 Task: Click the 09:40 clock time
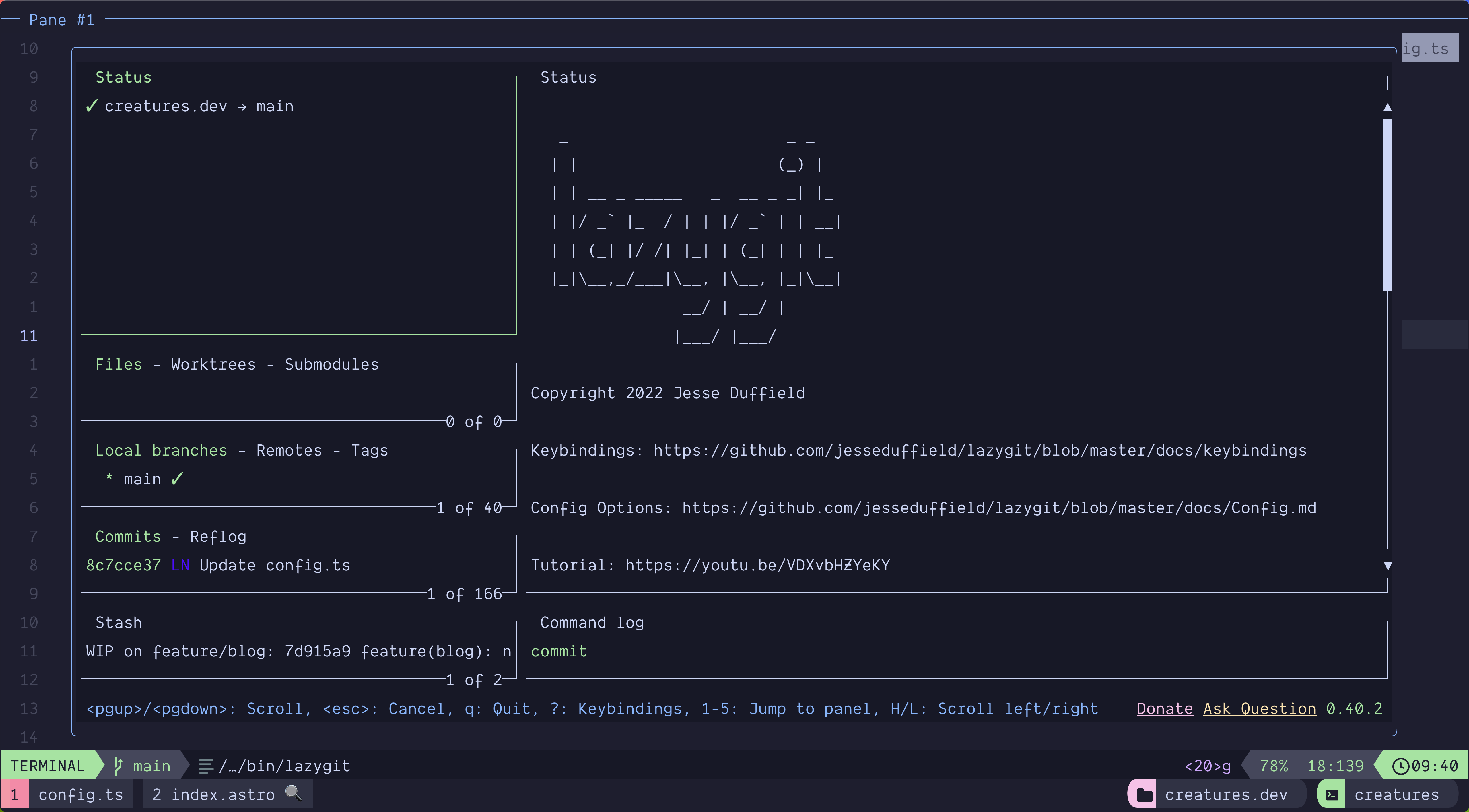click(x=1435, y=766)
